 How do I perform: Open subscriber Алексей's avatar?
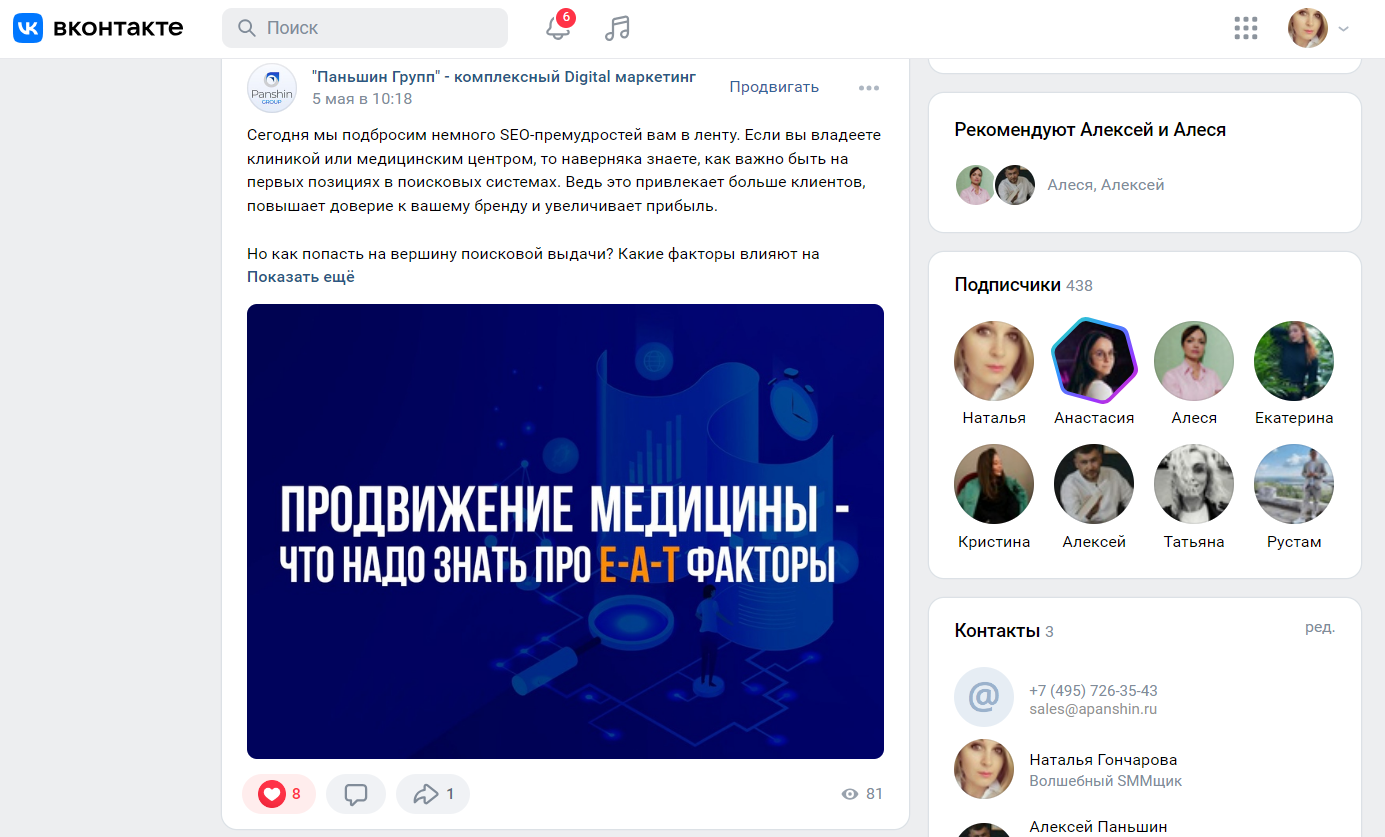[x=1094, y=484]
